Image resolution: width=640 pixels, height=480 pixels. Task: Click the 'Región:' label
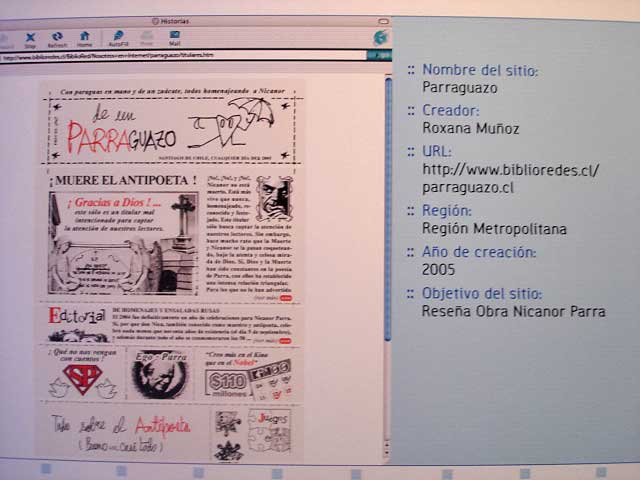point(447,211)
